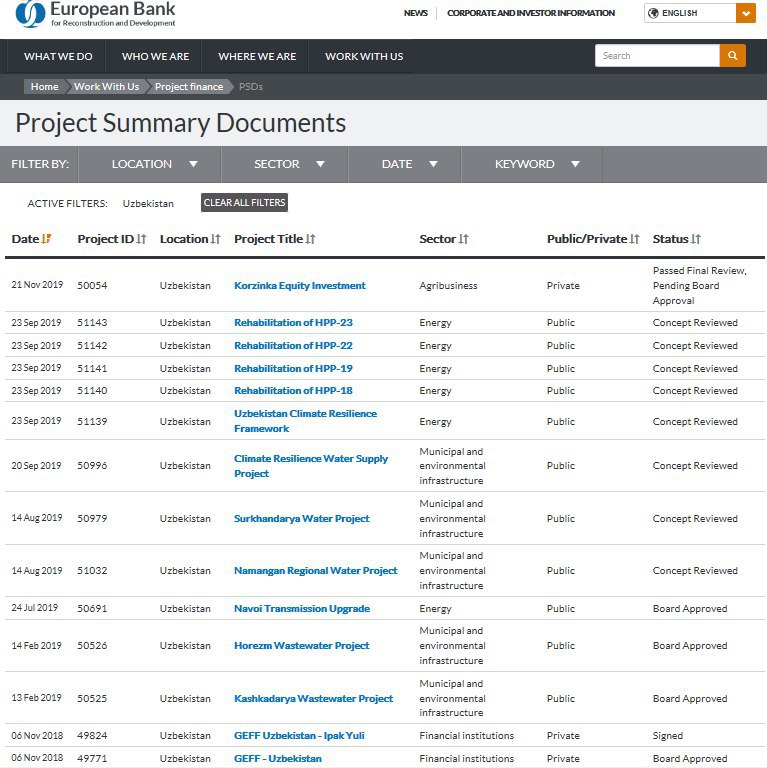Sort by Project Title sort icon
The height and width of the screenshot is (768, 767).
pyautogui.click(x=311, y=239)
